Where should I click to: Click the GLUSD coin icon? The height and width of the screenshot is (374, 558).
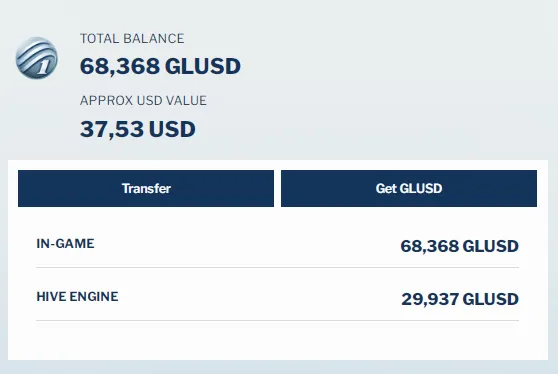coord(37,58)
